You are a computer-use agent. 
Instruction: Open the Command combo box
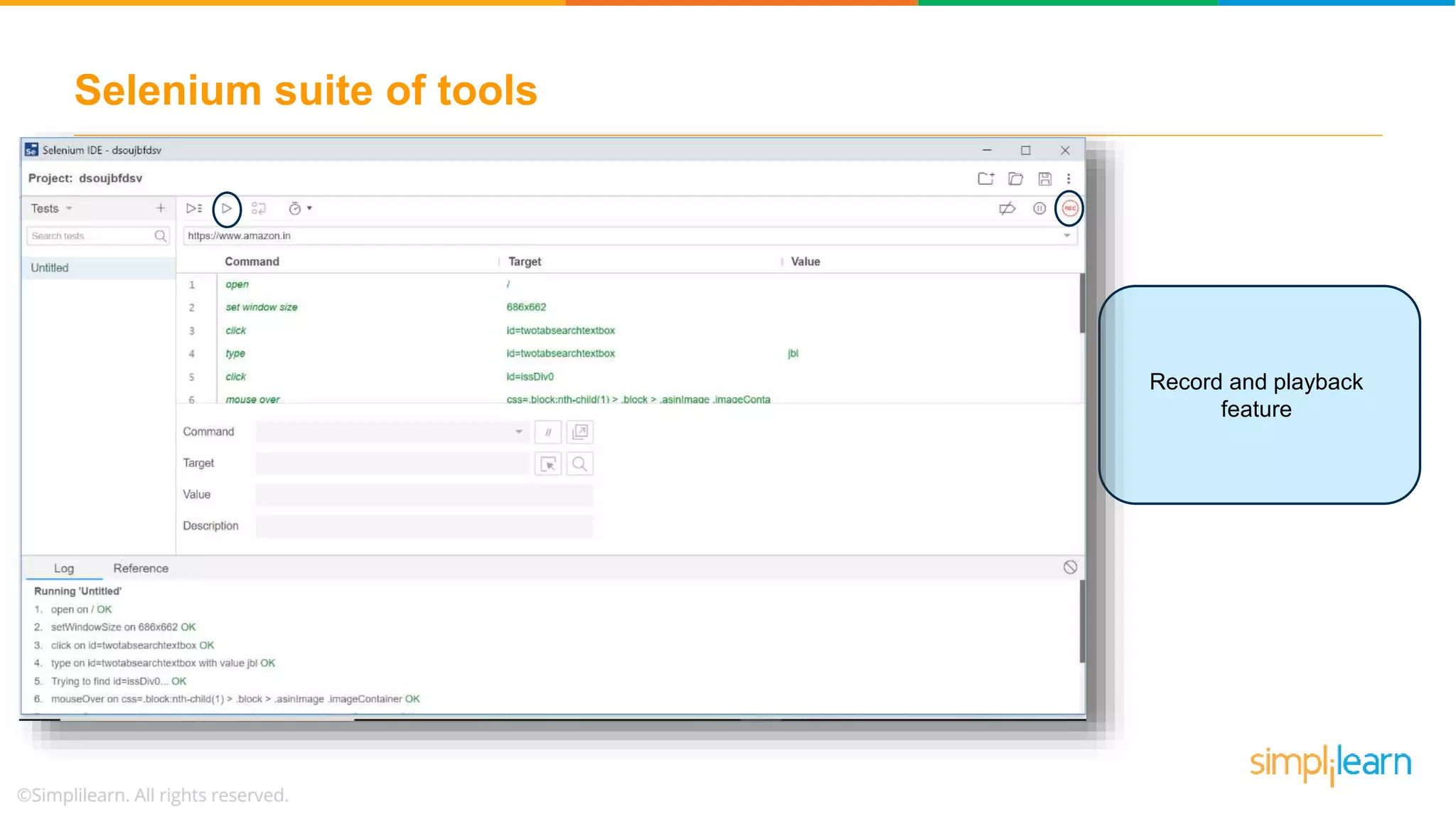392,432
